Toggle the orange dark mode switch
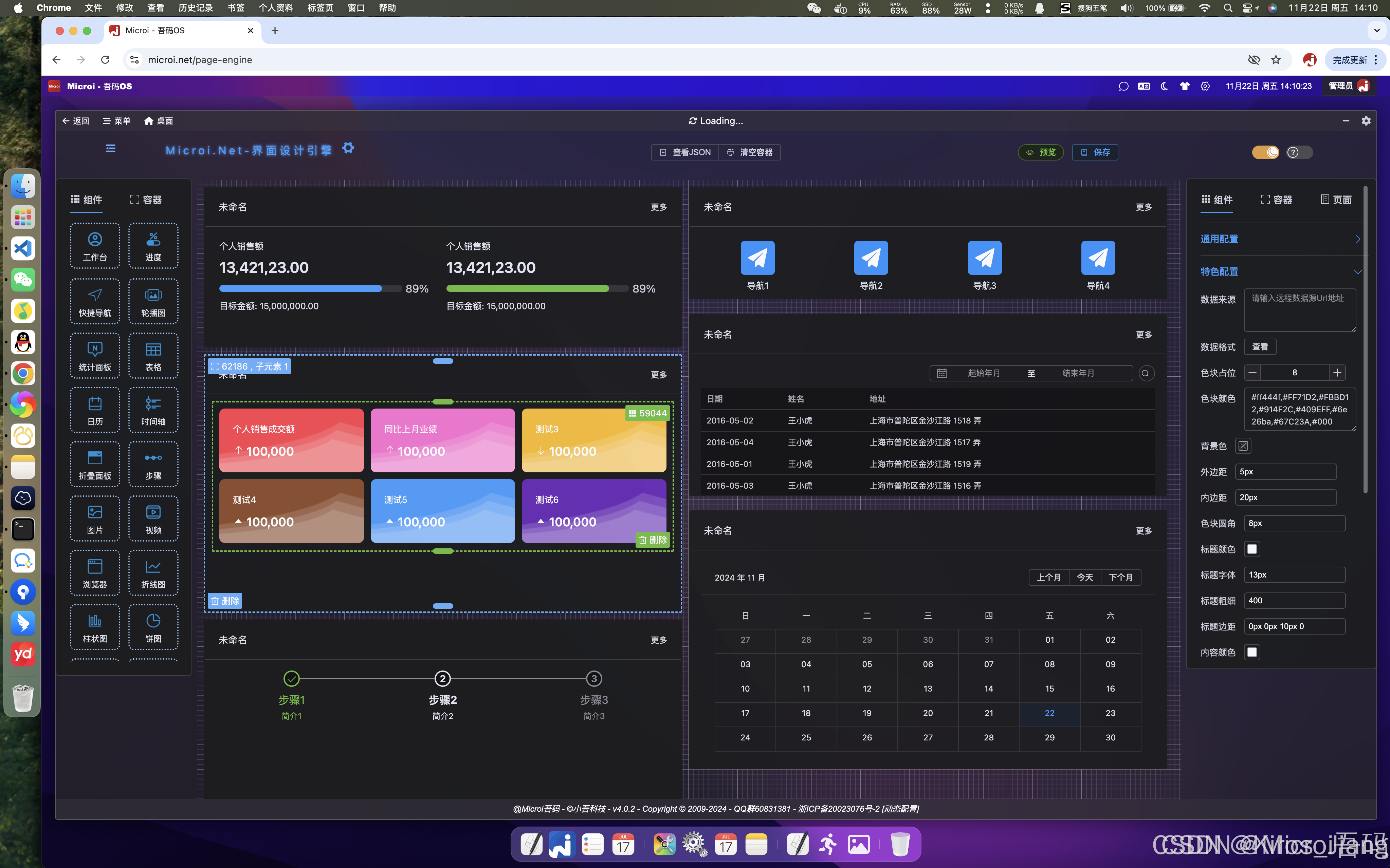 point(1265,152)
